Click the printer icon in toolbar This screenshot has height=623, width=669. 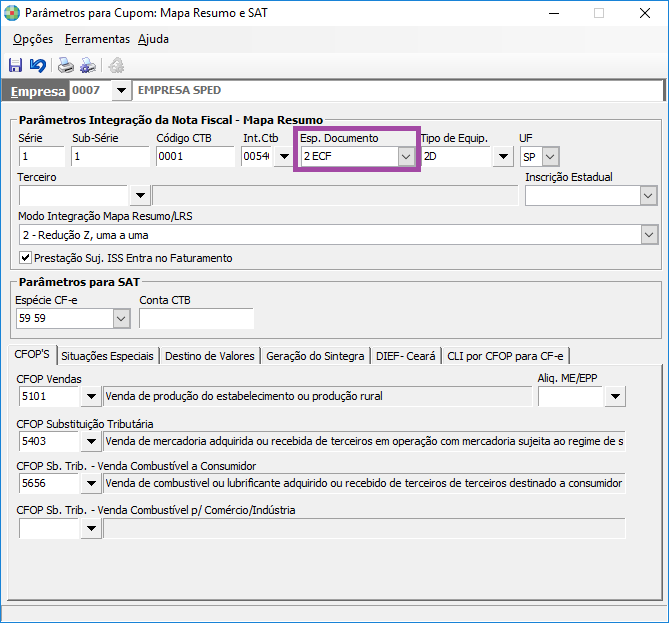coord(65,66)
